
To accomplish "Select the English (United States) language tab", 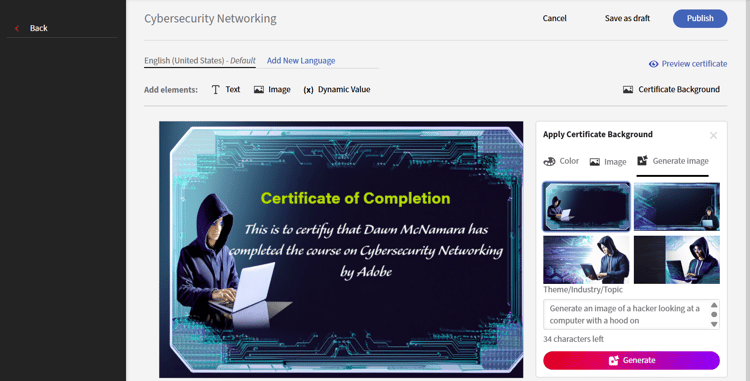I will 200,61.
